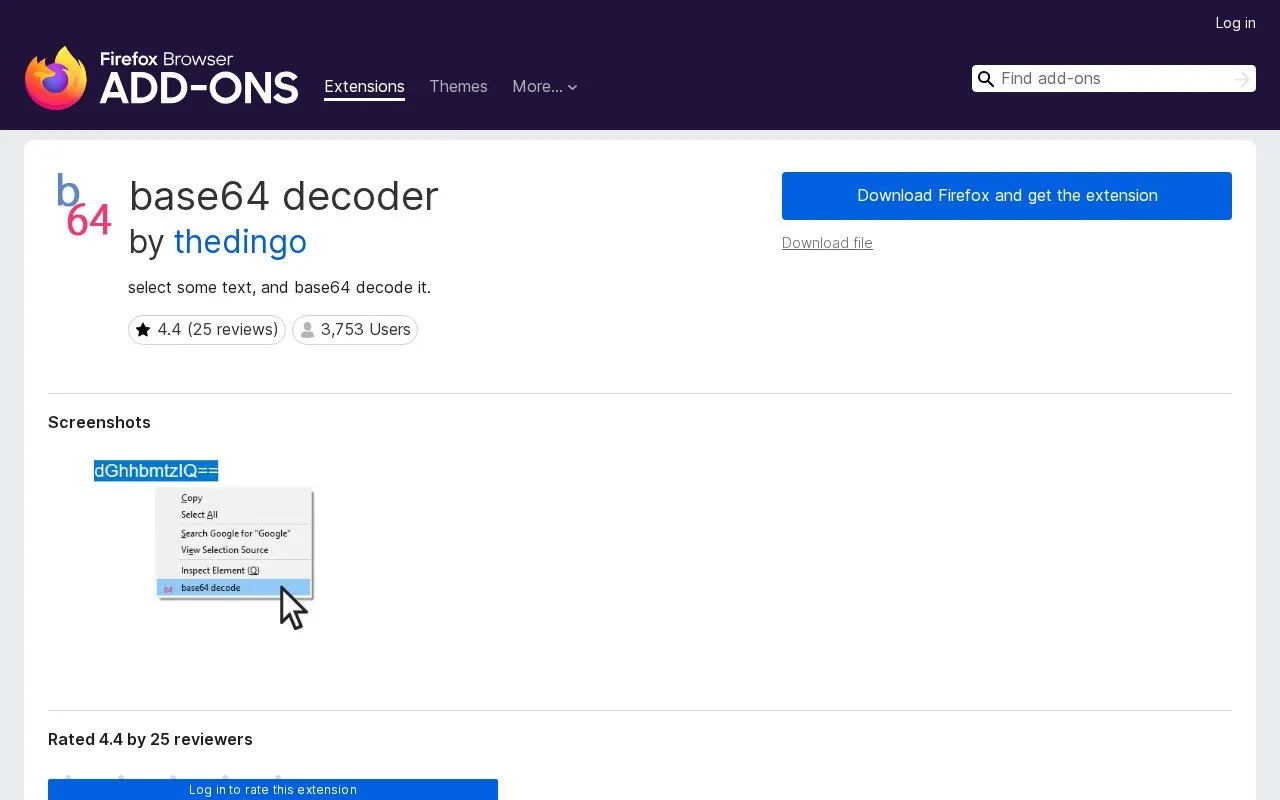This screenshot has width=1280, height=800.
Task: Click the Log in link
Action: click(x=1235, y=23)
